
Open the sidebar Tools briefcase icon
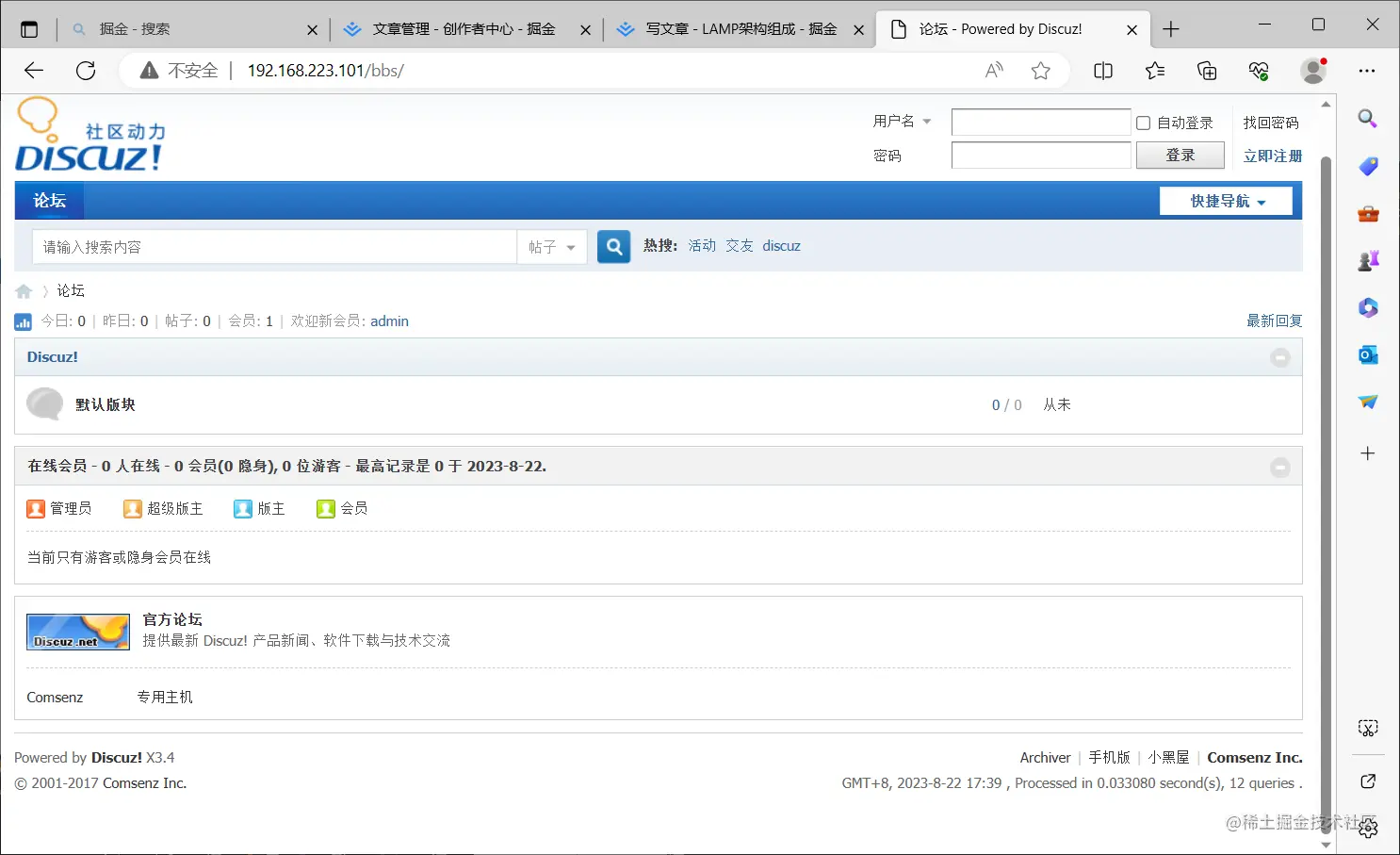(x=1368, y=214)
